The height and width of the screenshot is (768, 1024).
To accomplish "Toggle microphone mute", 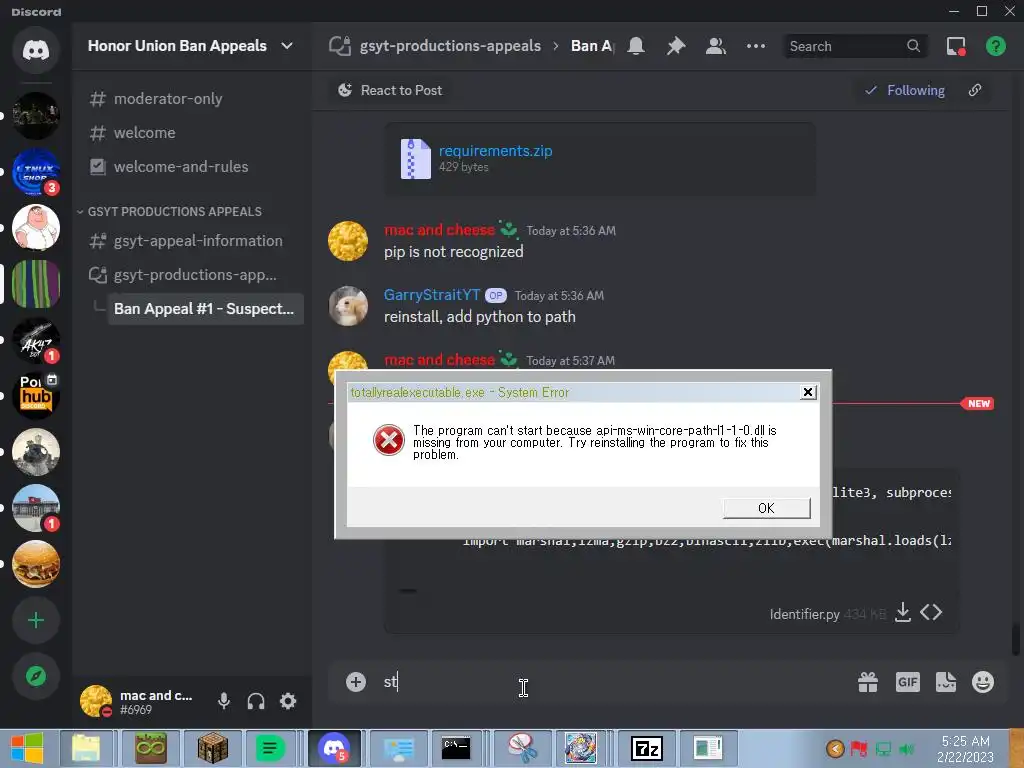I will click(x=224, y=701).
